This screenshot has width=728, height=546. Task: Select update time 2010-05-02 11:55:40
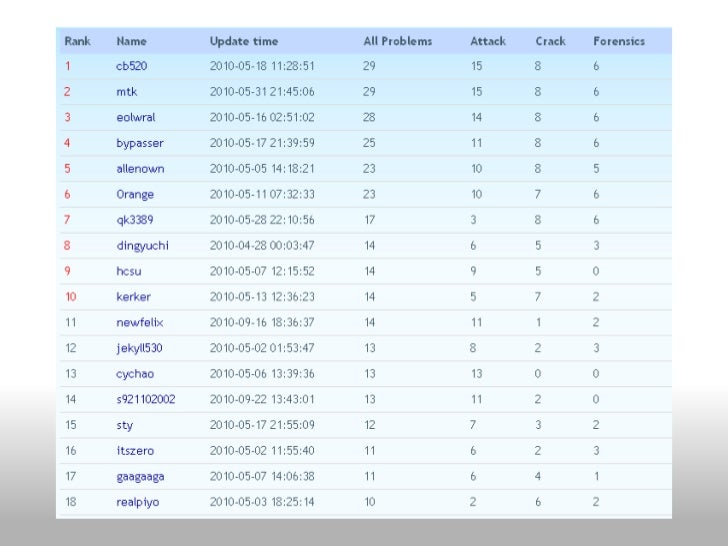[262, 451]
